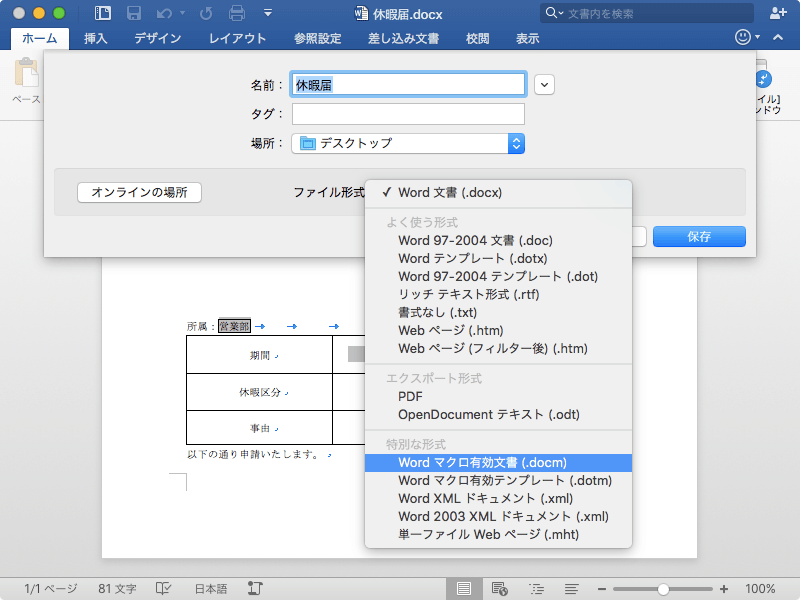Select Word XML ドキュメント (.xml)
The height and width of the screenshot is (600, 800).
tap(498, 498)
